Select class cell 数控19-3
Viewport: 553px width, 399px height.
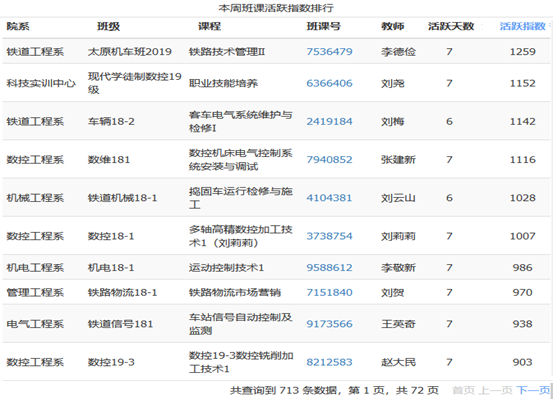coord(111,362)
